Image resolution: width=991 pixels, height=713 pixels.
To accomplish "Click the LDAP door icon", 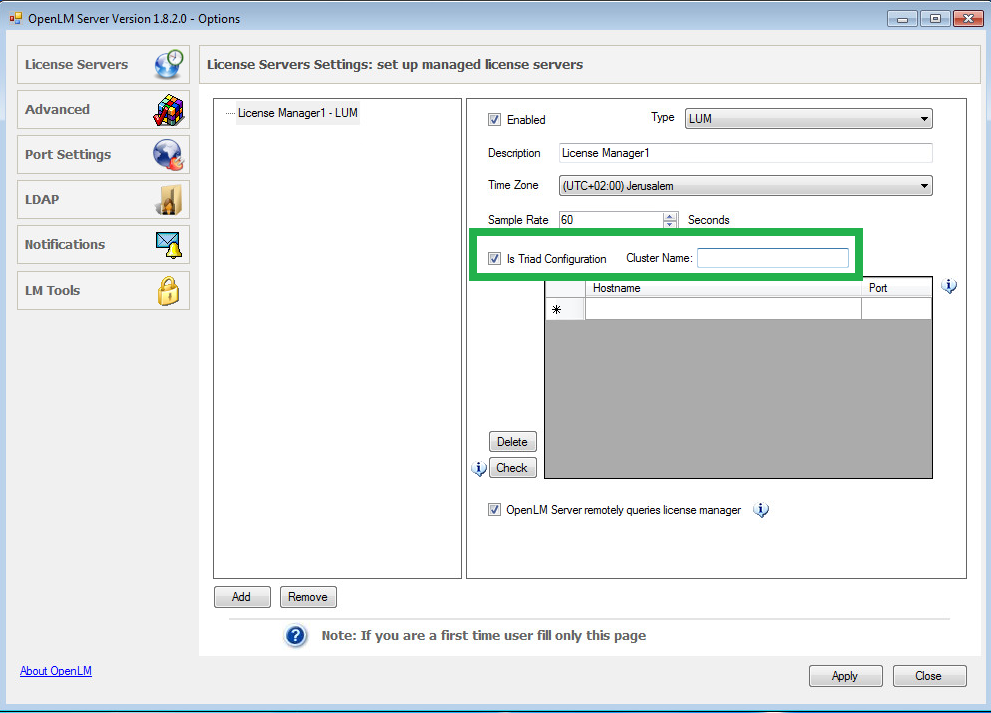I will pyautogui.click(x=169, y=200).
